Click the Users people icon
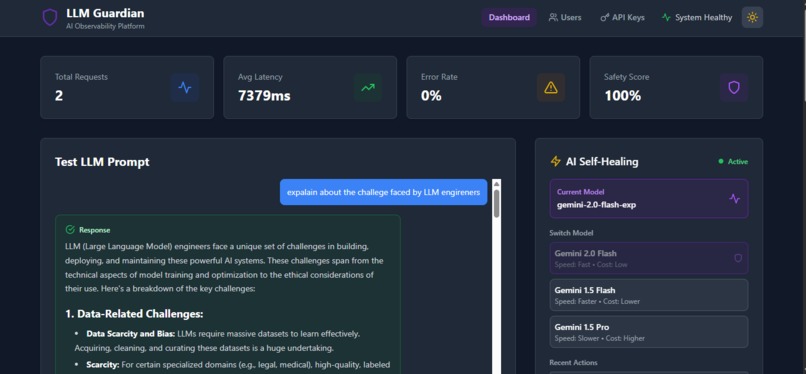 pyautogui.click(x=553, y=17)
